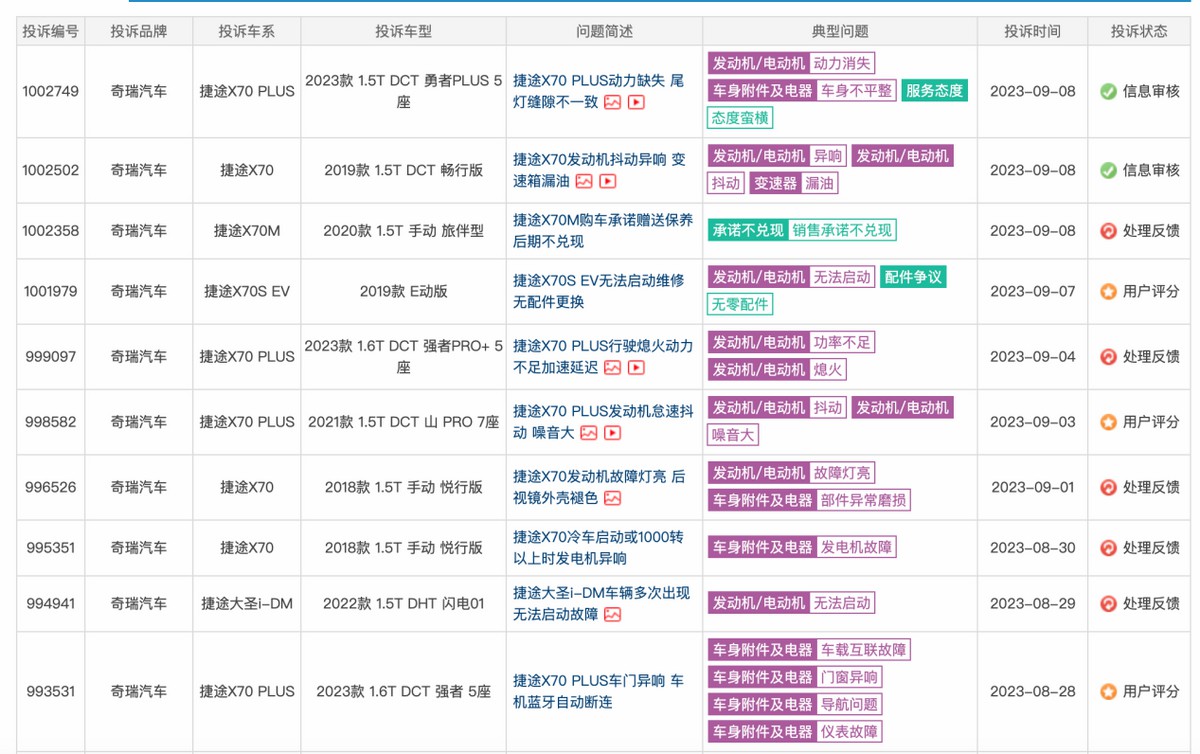This screenshot has width=1200, height=754.
Task: Click the red status icon for complaint 995351
Action: (x=1108, y=548)
